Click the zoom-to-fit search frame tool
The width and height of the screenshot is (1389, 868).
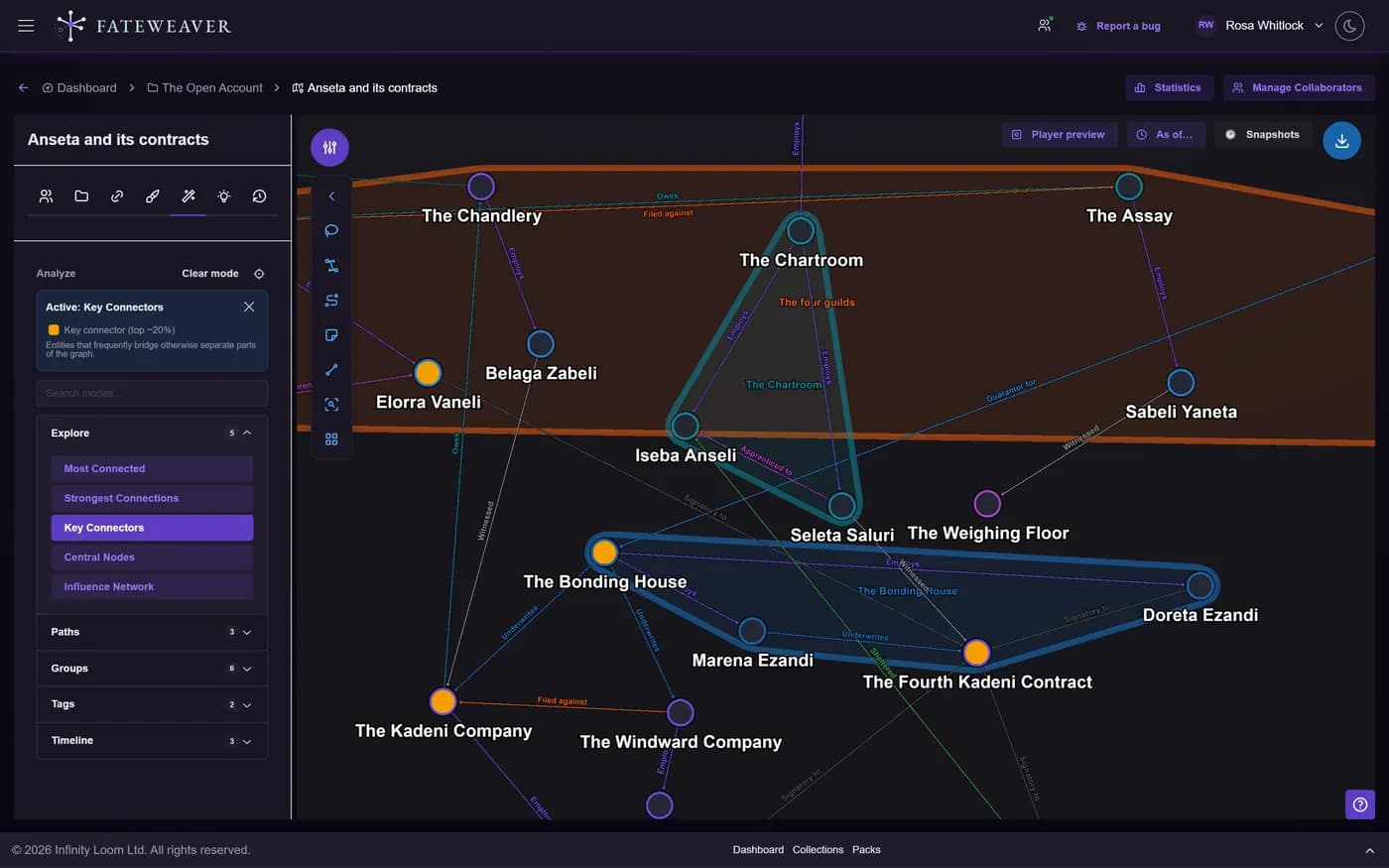pyautogui.click(x=331, y=405)
